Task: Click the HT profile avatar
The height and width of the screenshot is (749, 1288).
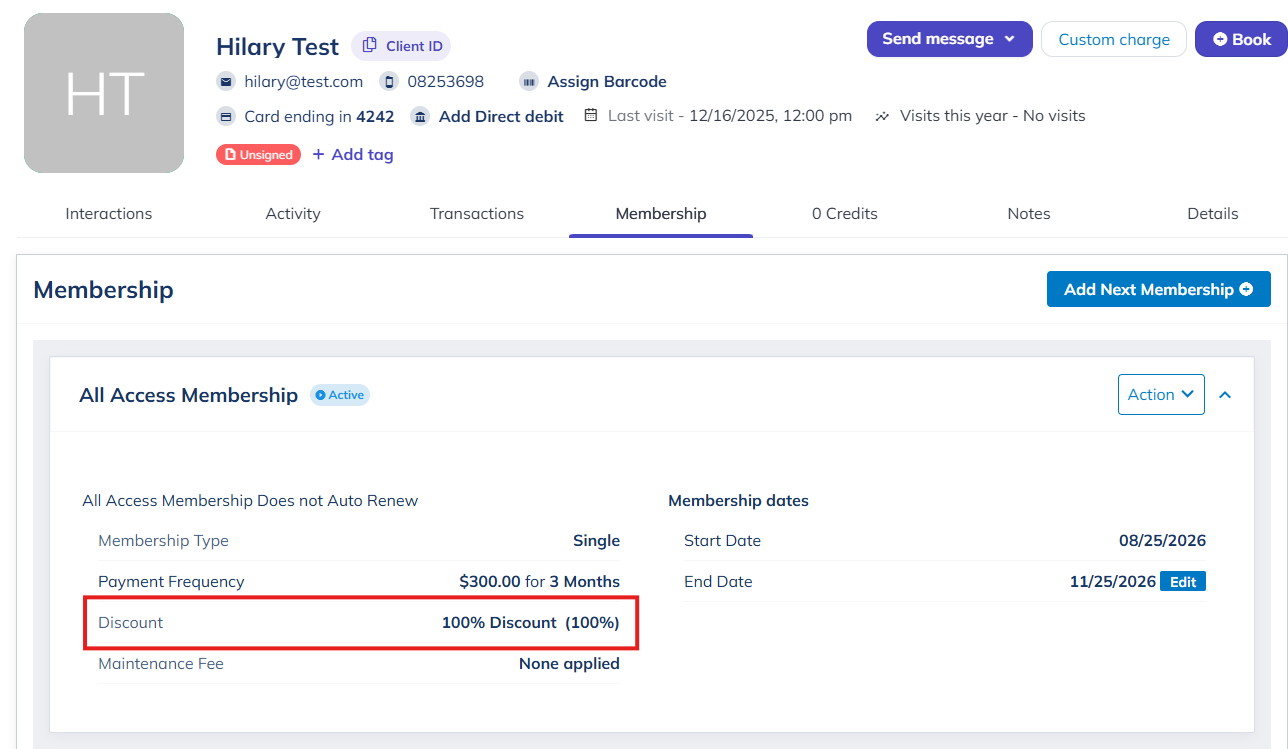Action: 104,93
